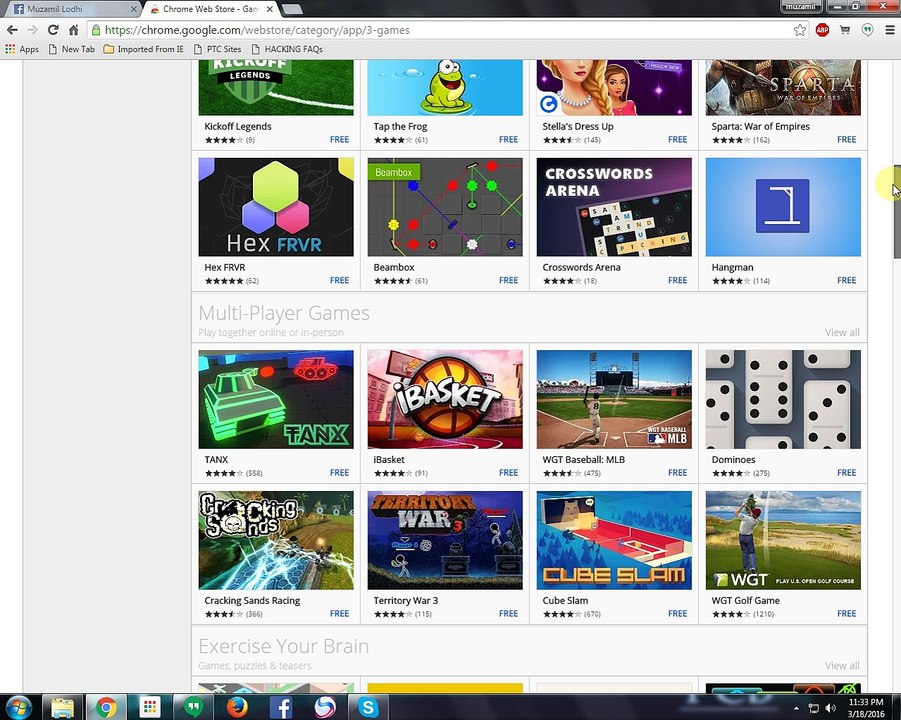Click the volume speaker tray icon
The width and height of the screenshot is (901, 720).
[x=830, y=708]
